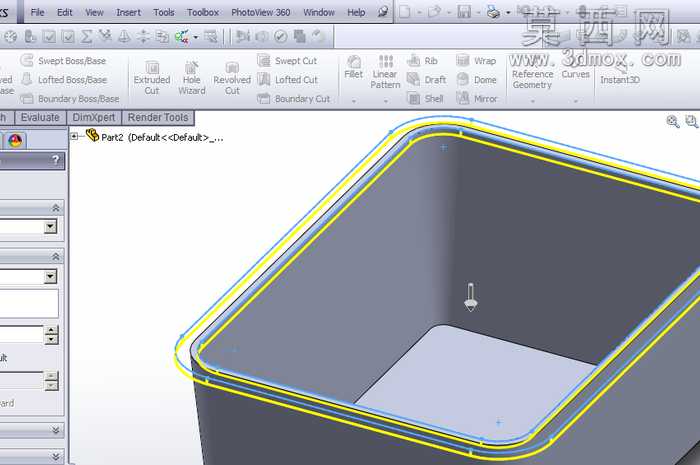Select the Swept Boss/Base tool

pos(63,61)
